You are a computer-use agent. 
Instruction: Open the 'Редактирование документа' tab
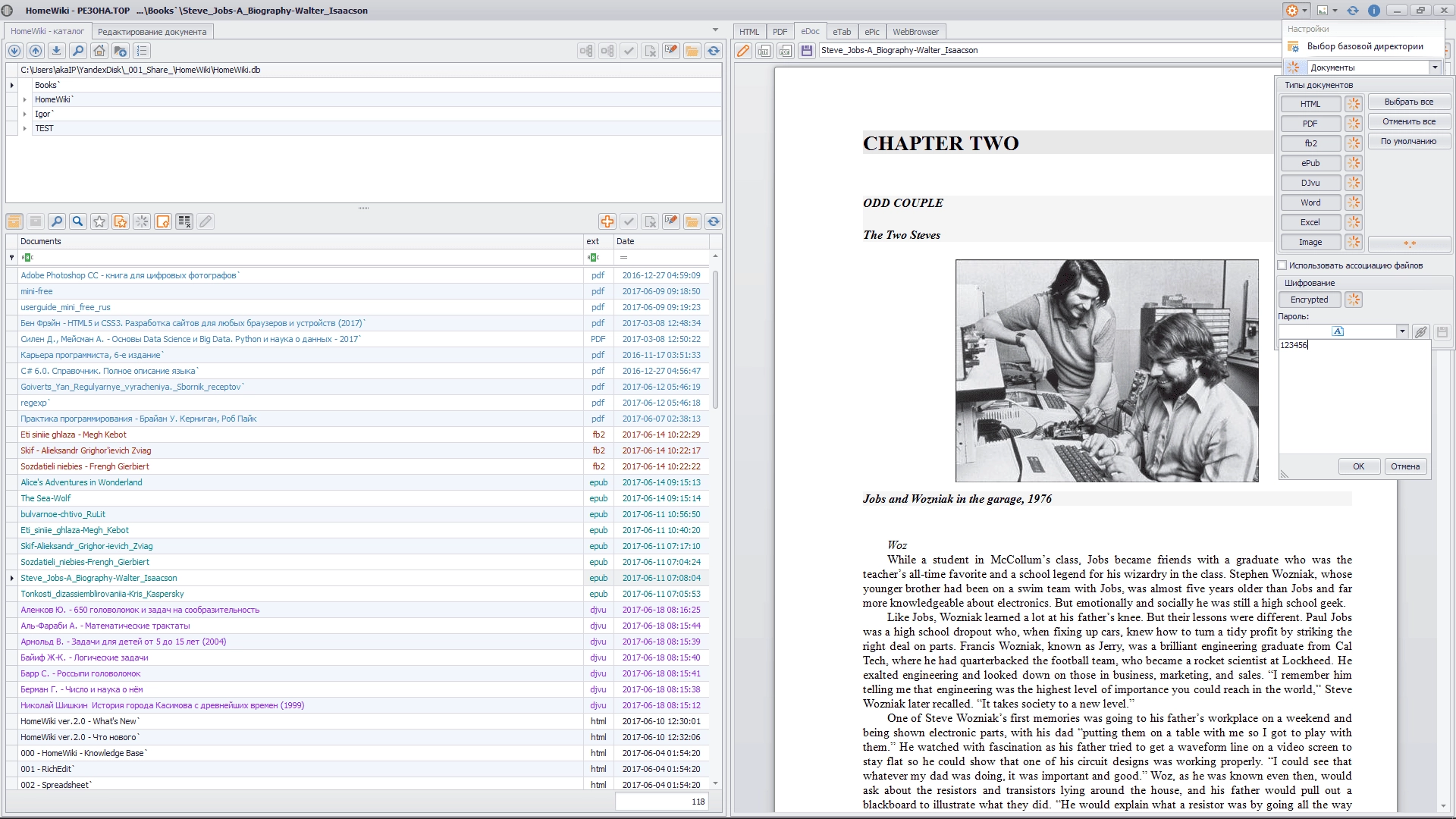[x=152, y=32]
